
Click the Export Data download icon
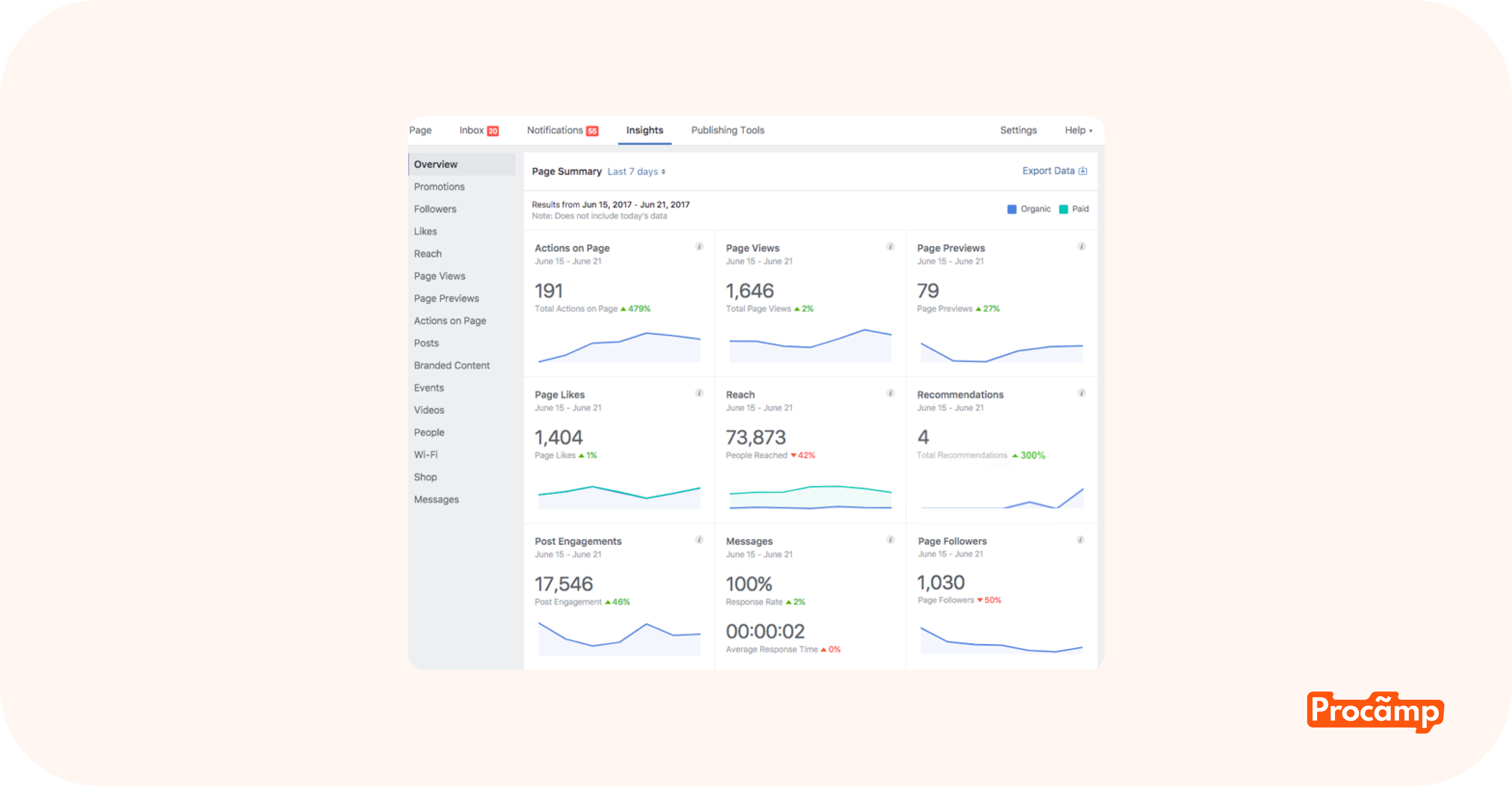click(1083, 171)
